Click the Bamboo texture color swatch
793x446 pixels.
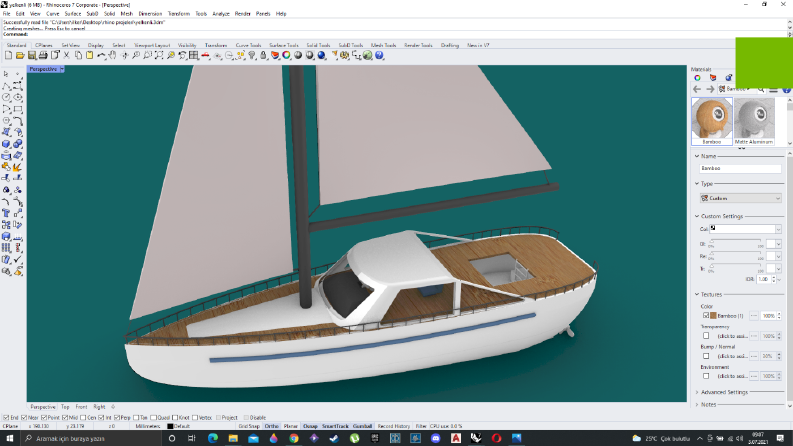714,316
